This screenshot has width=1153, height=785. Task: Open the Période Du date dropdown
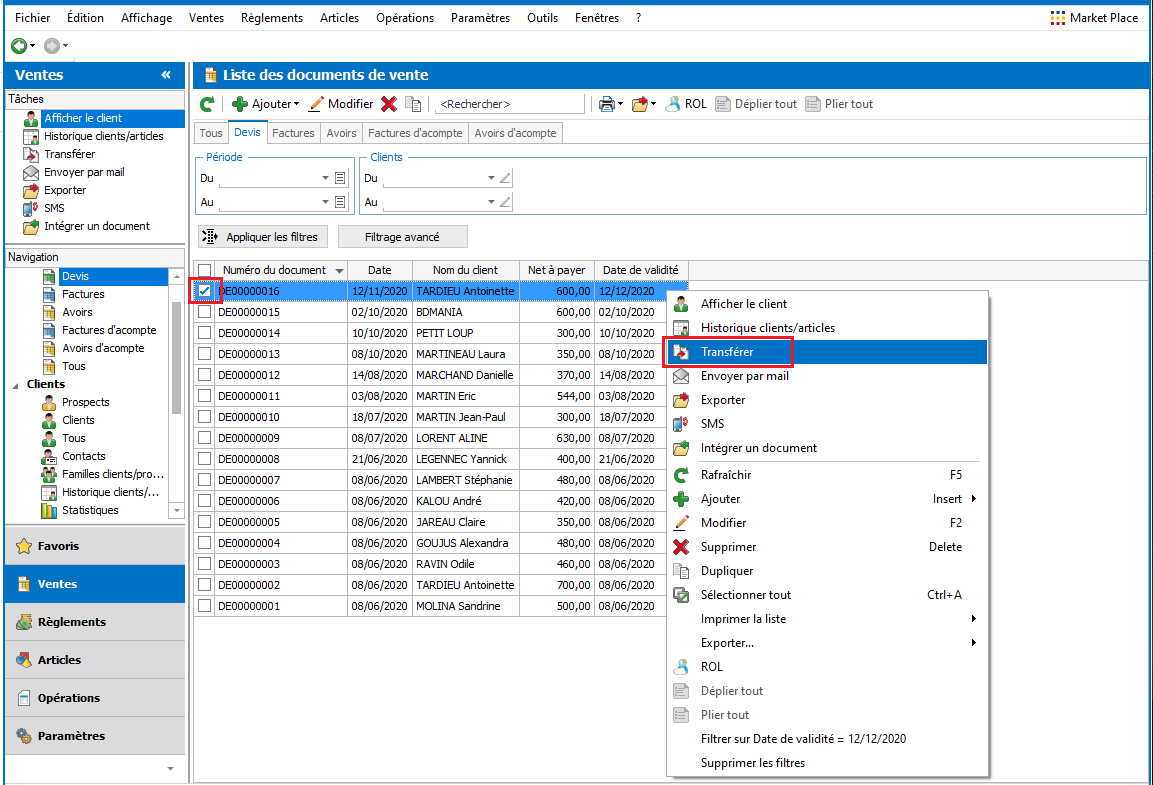pyautogui.click(x=326, y=178)
